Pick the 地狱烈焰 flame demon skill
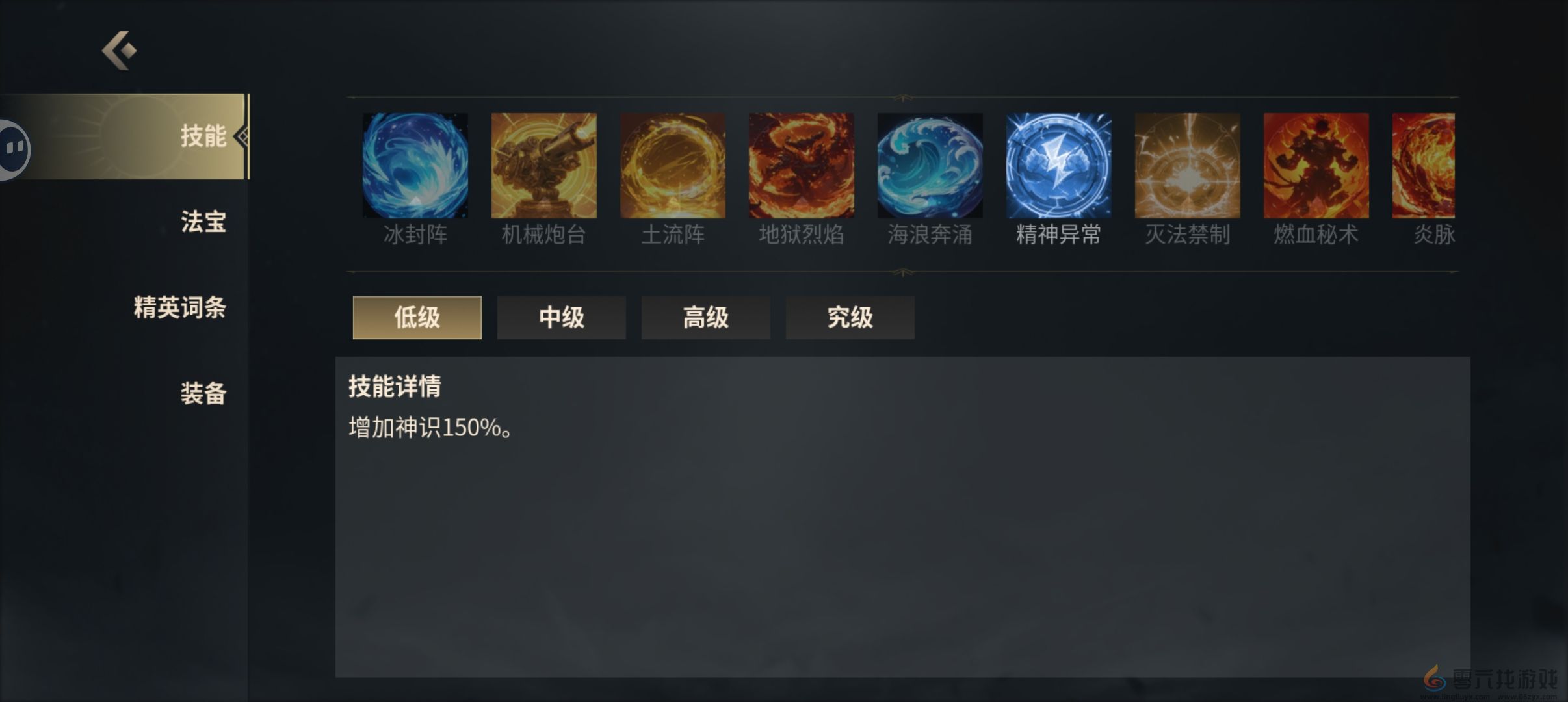The image size is (1568, 702). point(801,165)
